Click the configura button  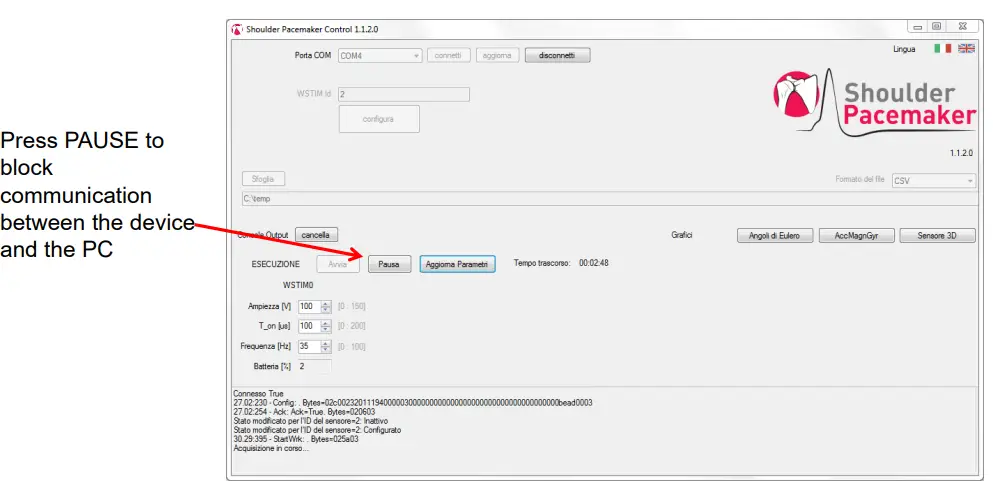pyautogui.click(x=379, y=119)
